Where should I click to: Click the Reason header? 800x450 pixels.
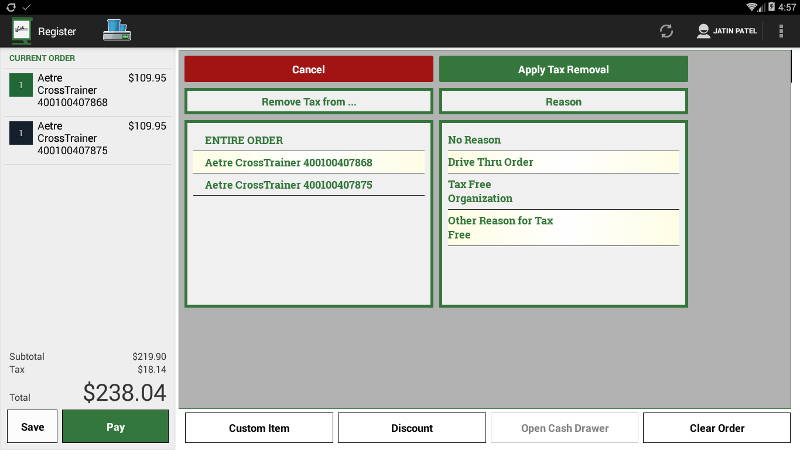click(563, 102)
